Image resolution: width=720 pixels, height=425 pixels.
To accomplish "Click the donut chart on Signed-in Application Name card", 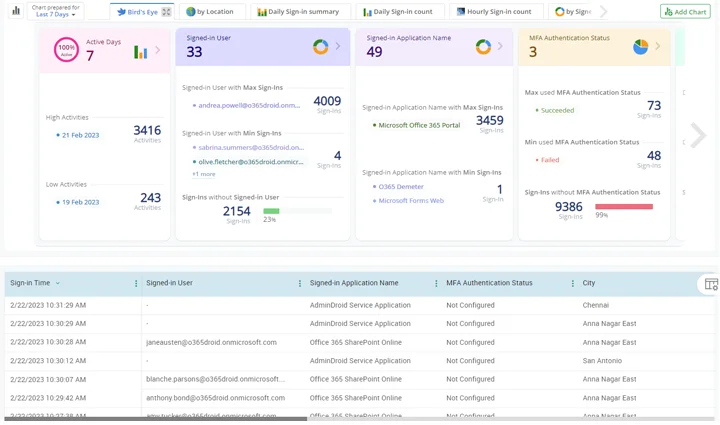I will tap(483, 47).
